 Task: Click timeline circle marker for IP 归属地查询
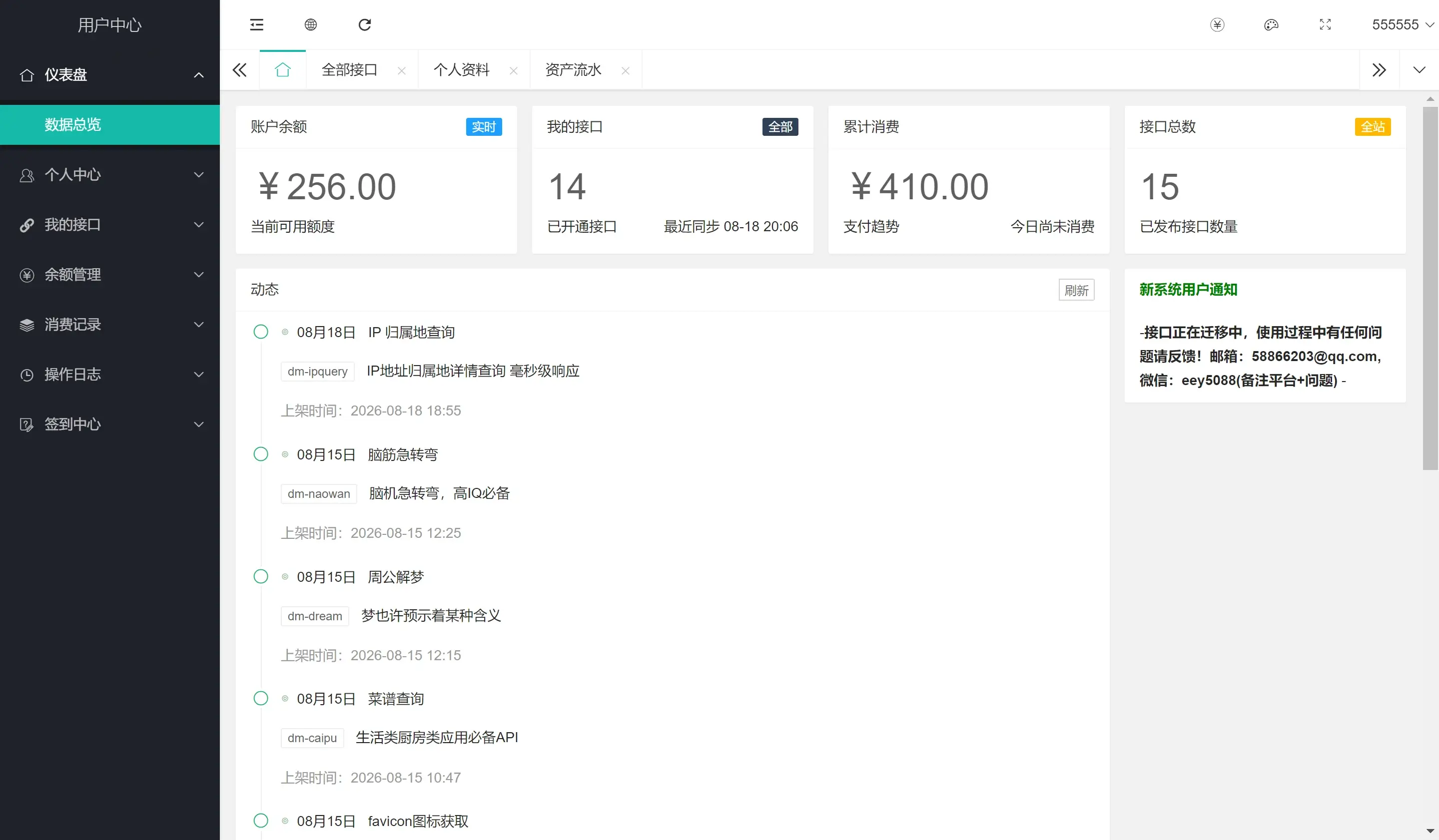click(260, 332)
